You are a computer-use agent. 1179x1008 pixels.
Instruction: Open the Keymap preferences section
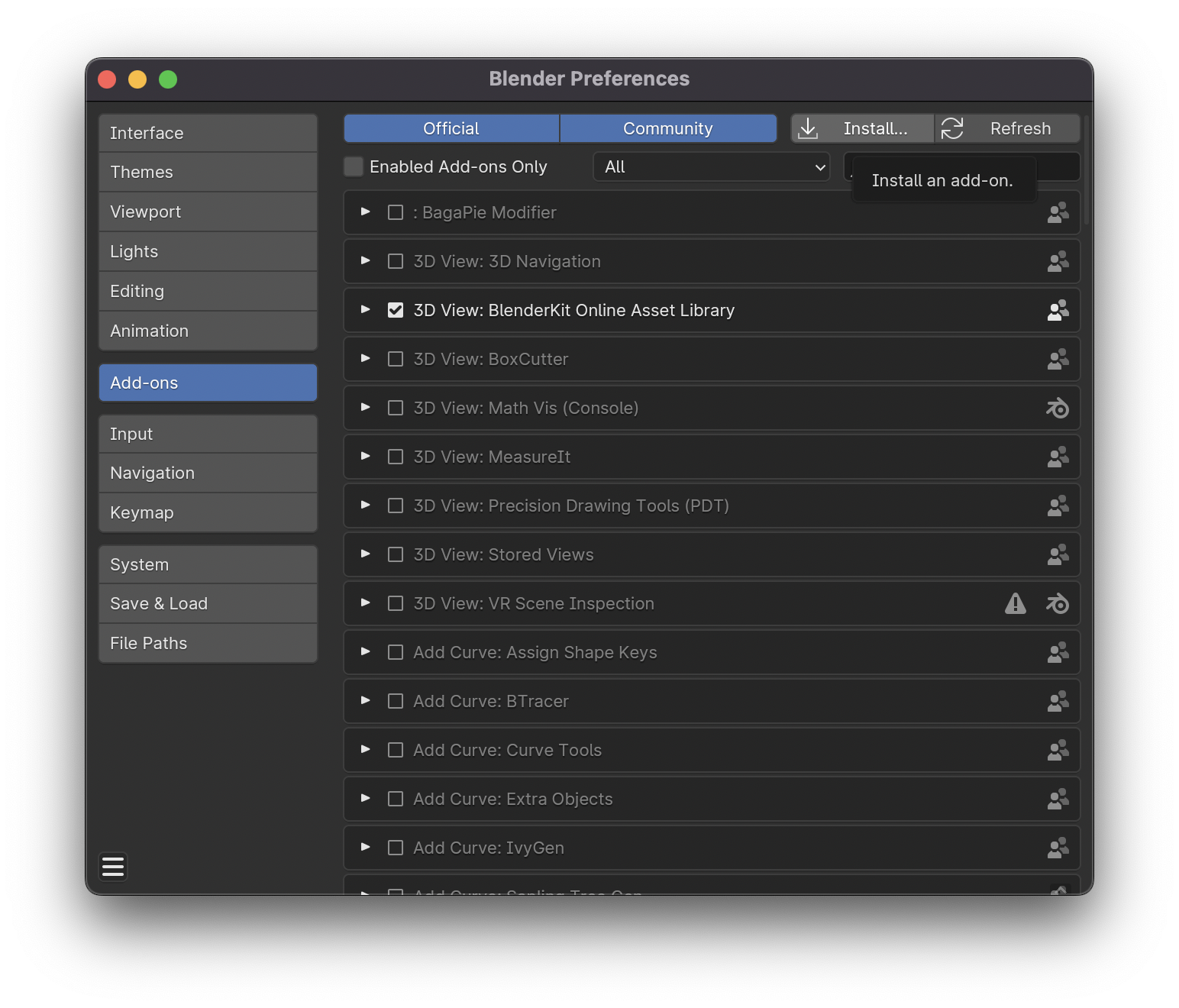point(208,513)
